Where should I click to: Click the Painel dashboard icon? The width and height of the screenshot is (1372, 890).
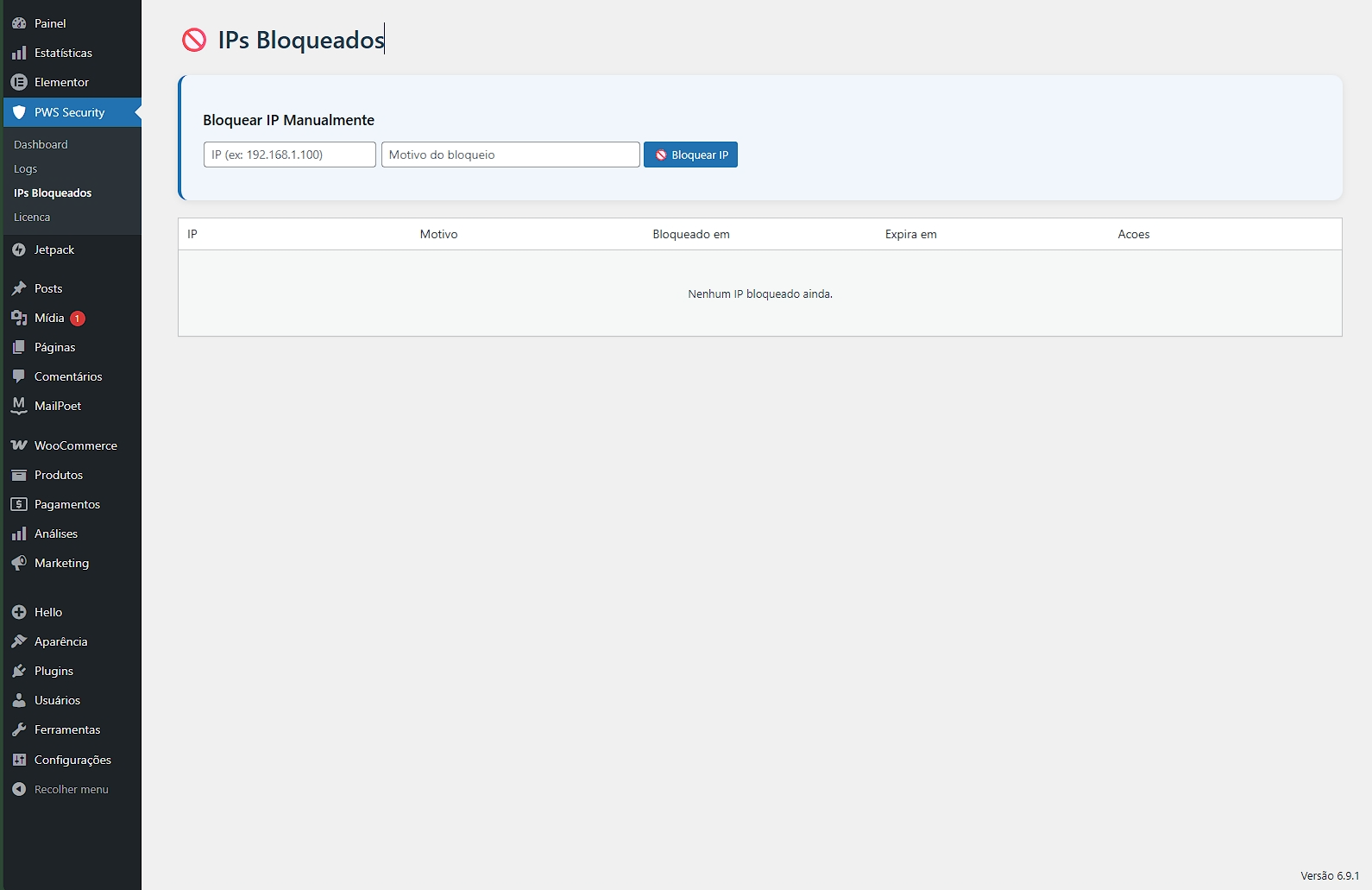(x=19, y=23)
